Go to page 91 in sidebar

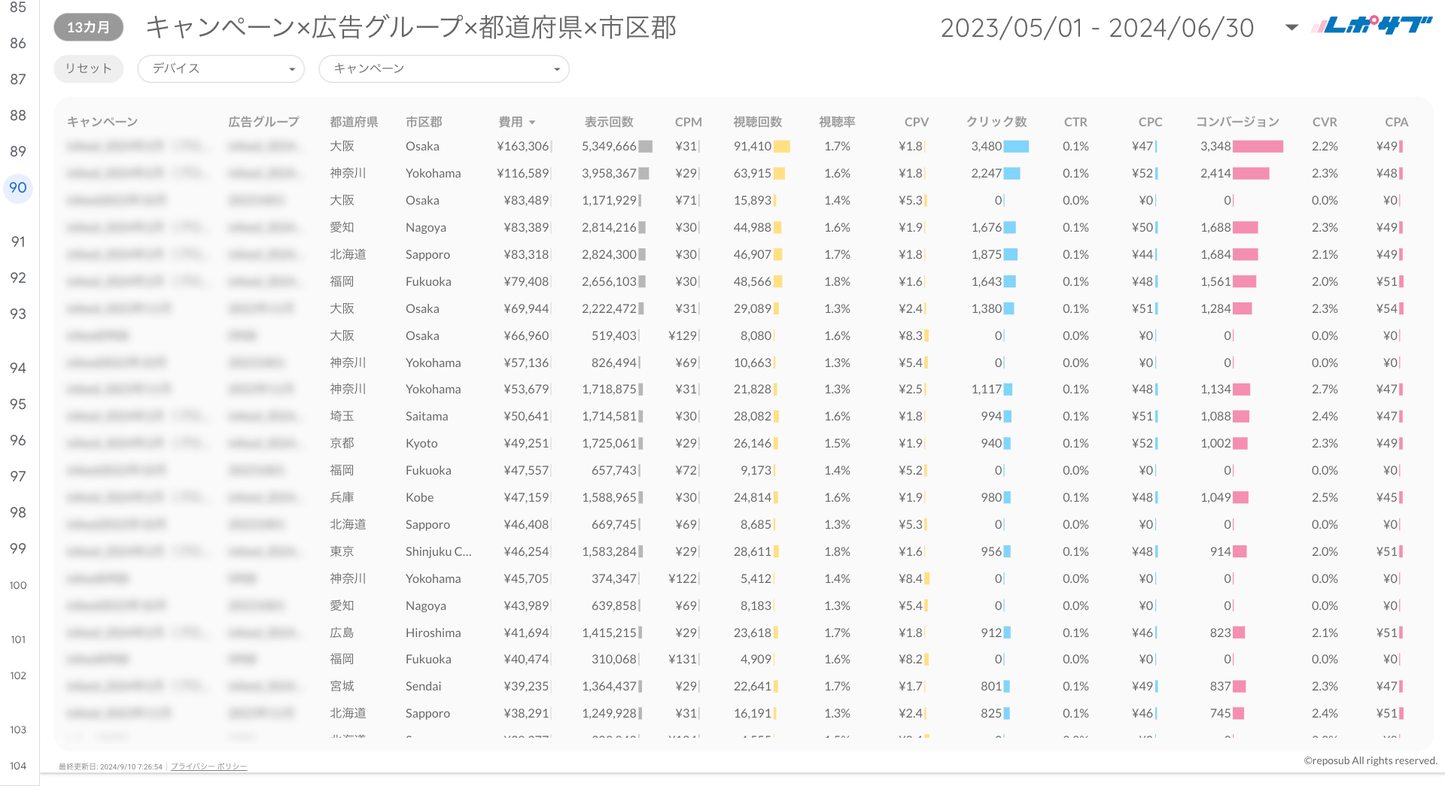(x=18, y=241)
